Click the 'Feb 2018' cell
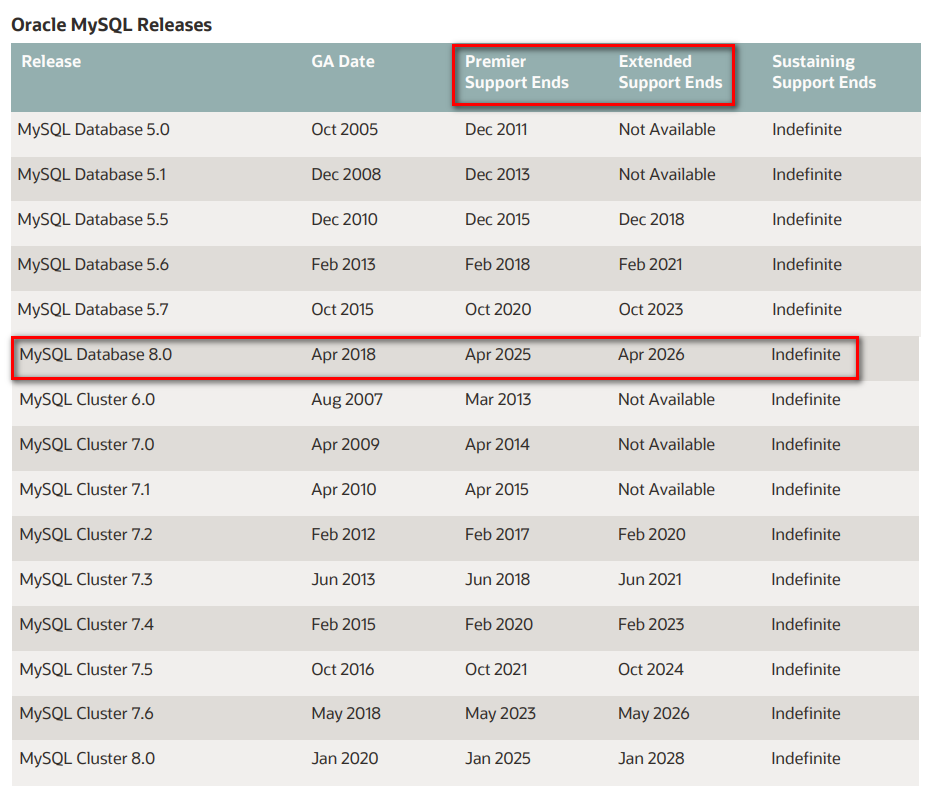 tap(498, 264)
